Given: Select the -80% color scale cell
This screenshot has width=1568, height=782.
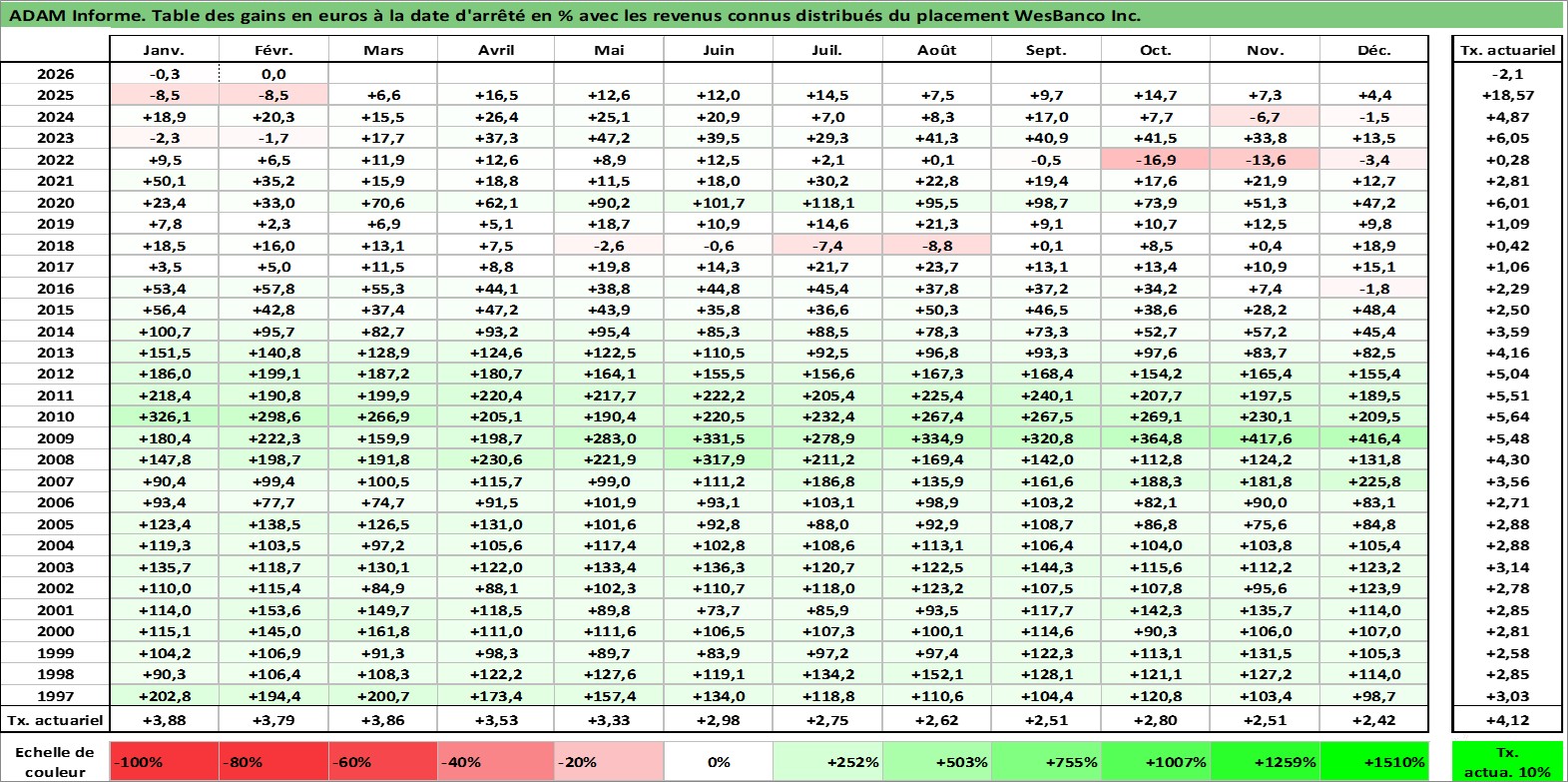Looking at the screenshot, I should (273, 761).
